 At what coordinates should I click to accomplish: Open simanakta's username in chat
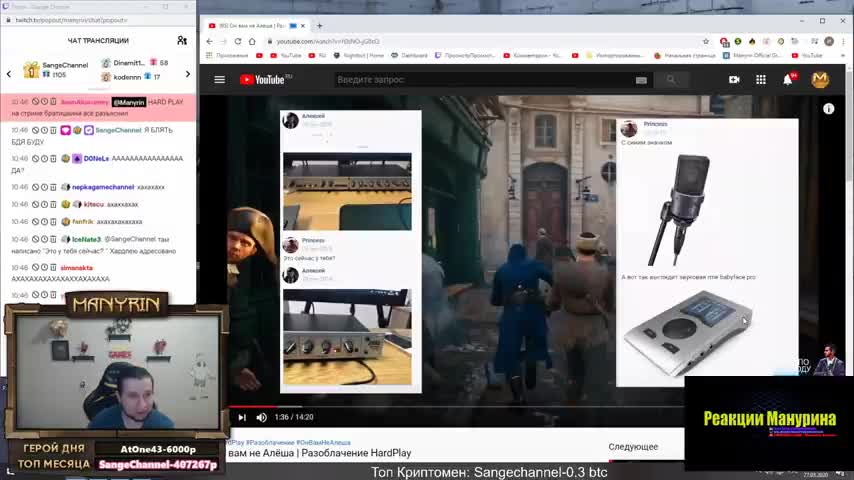point(76,268)
